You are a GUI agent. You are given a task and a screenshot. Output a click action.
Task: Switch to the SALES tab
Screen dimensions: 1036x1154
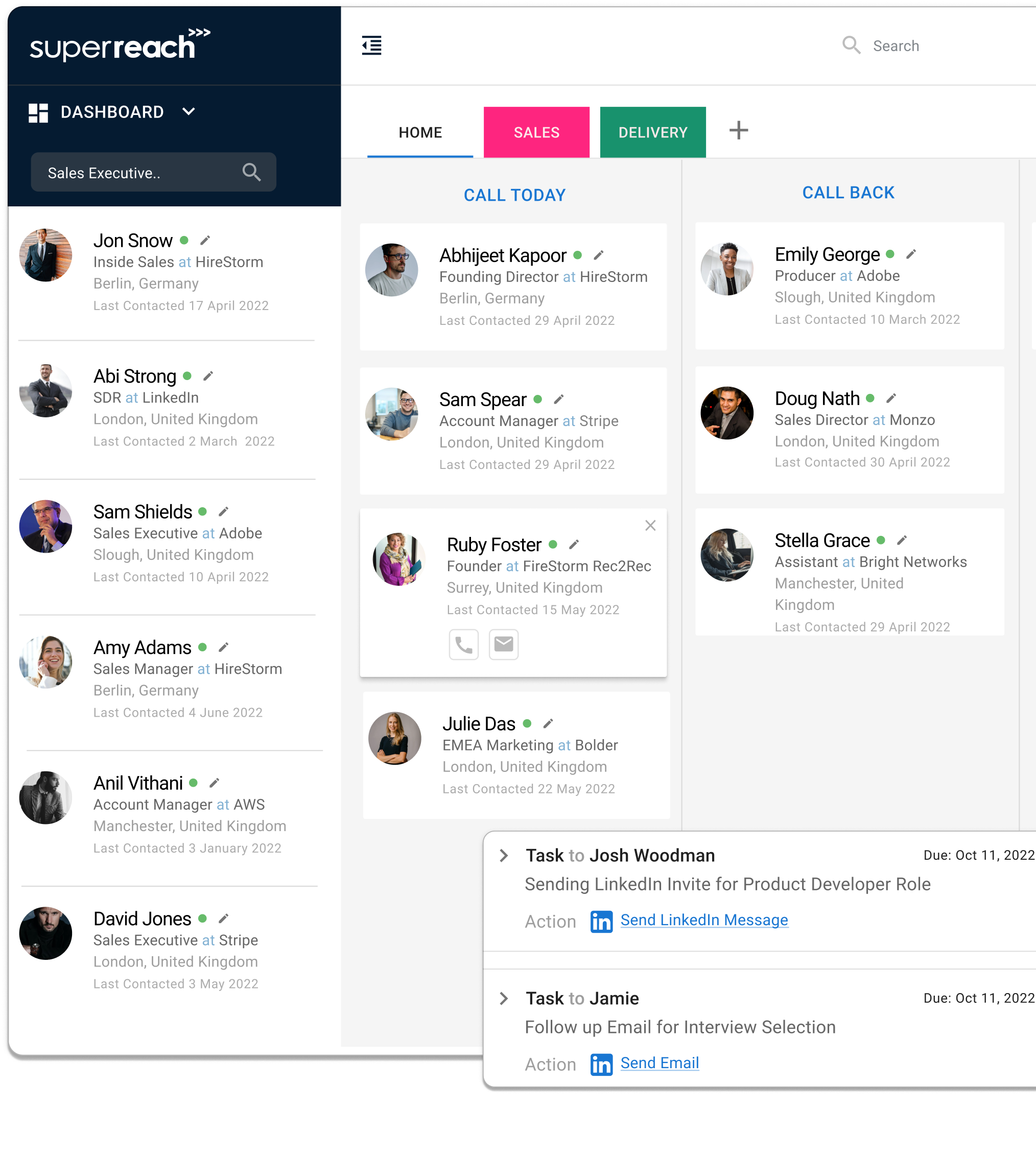(x=536, y=132)
